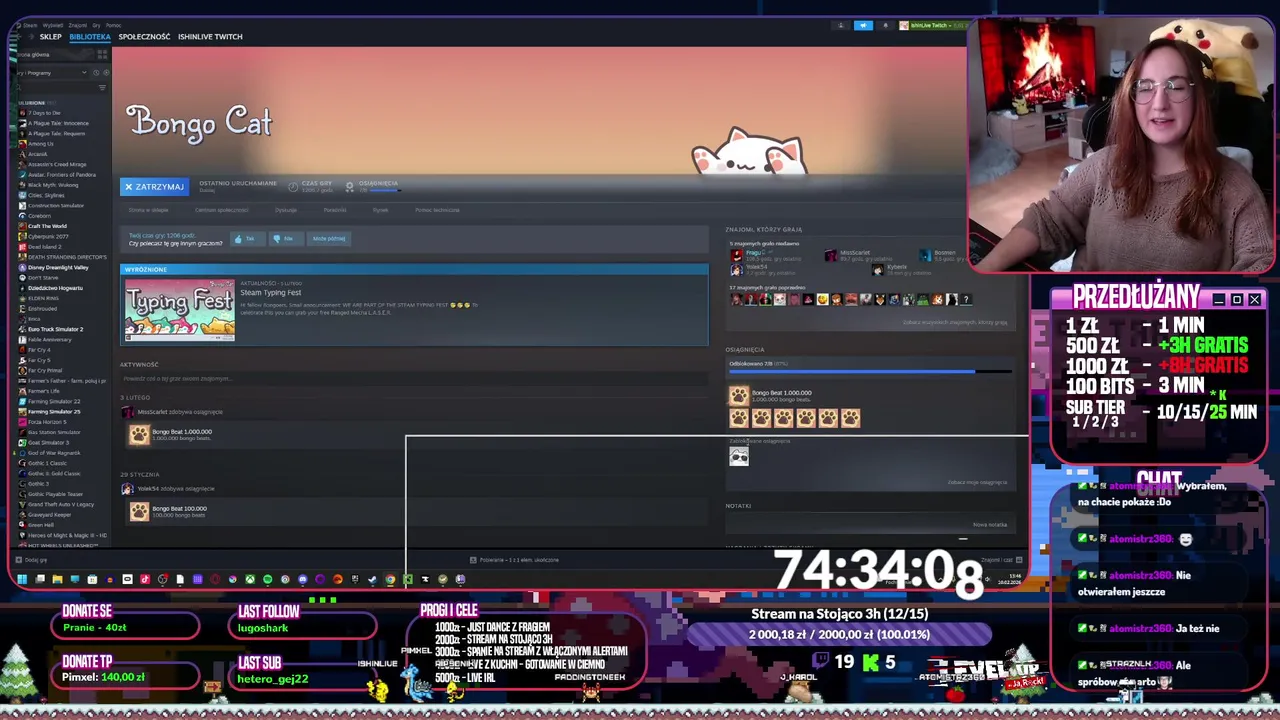Click the thumbs-down Nie recommendation button
This screenshot has height=720, width=1280.
pos(284,238)
